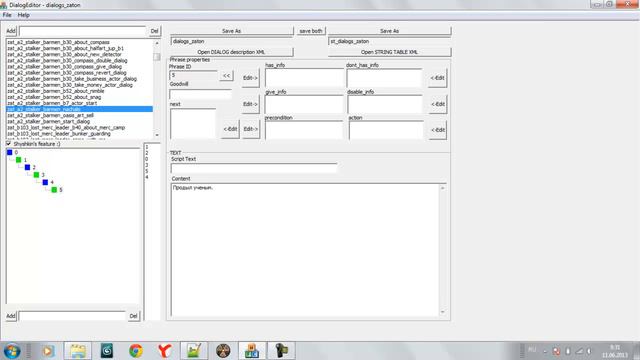Click the Phrase ID field
Image resolution: width=640 pixels, height=360 pixels.
coord(193,76)
